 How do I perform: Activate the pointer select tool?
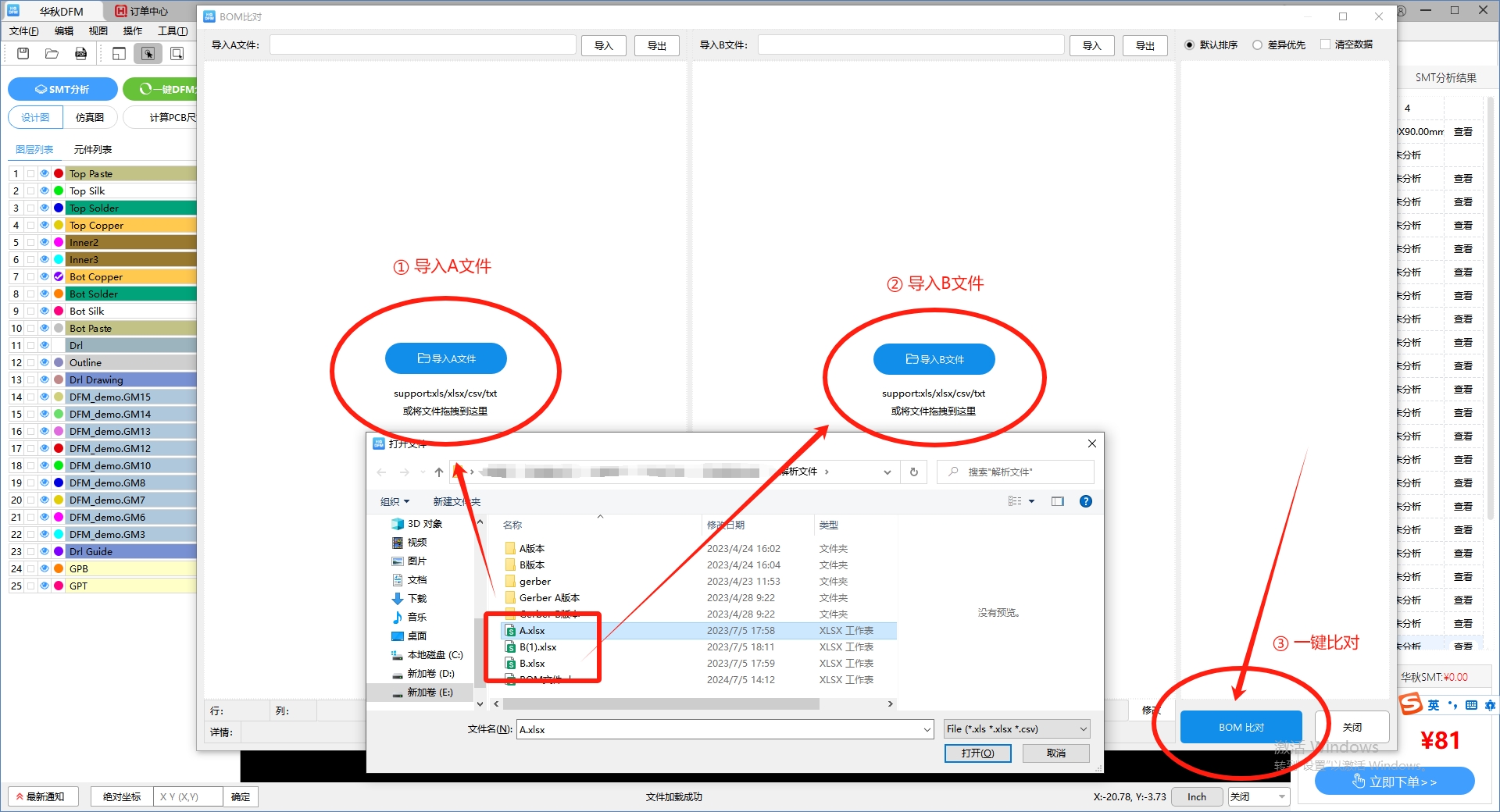point(148,53)
